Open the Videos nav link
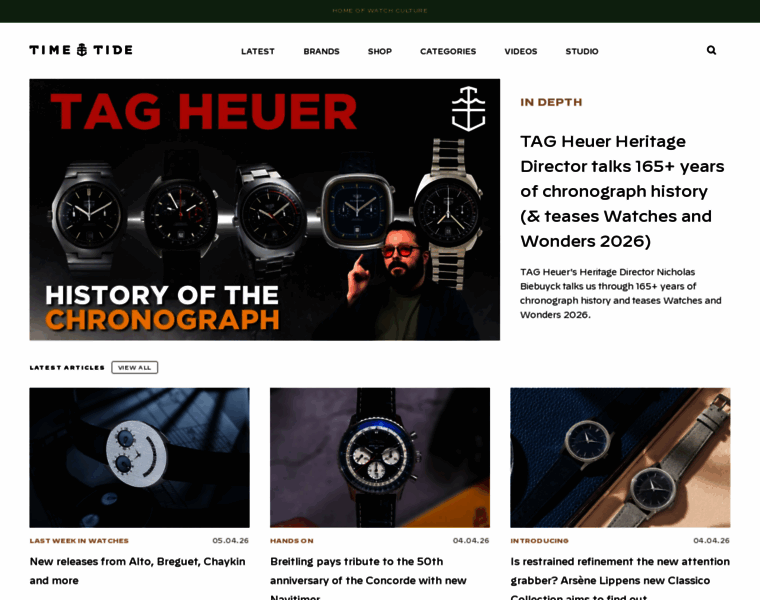The image size is (760, 600). click(521, 51)
